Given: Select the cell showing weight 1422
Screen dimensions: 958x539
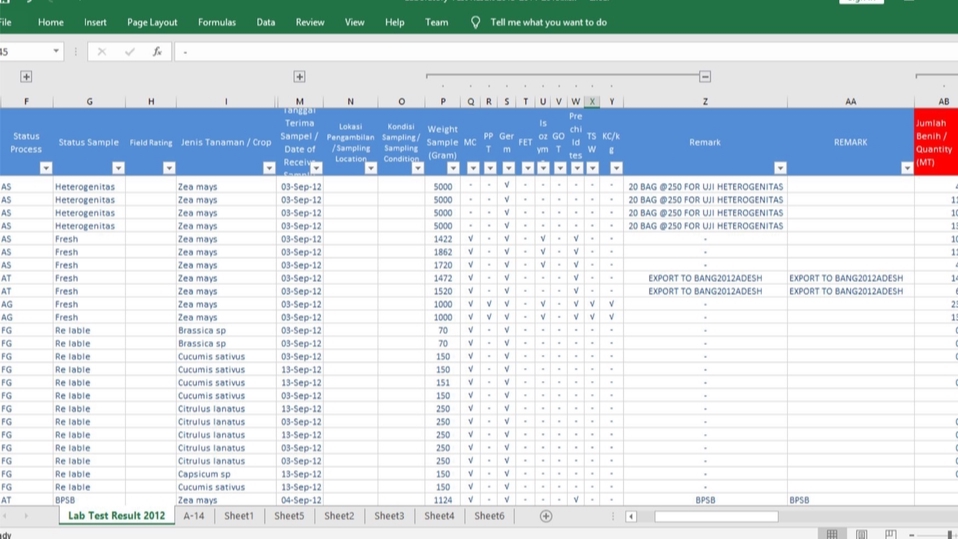Looking at the screenshot, I should click(443, 239).
